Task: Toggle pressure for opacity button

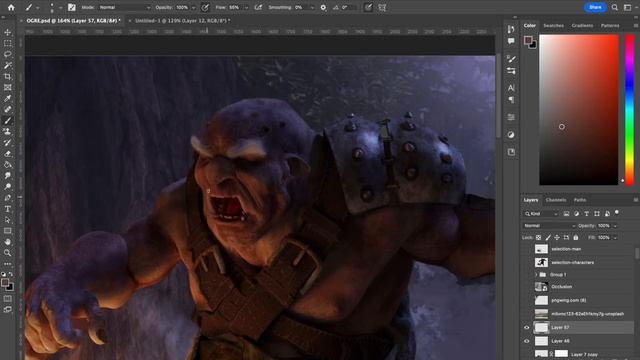Action: tap(205, 7)
